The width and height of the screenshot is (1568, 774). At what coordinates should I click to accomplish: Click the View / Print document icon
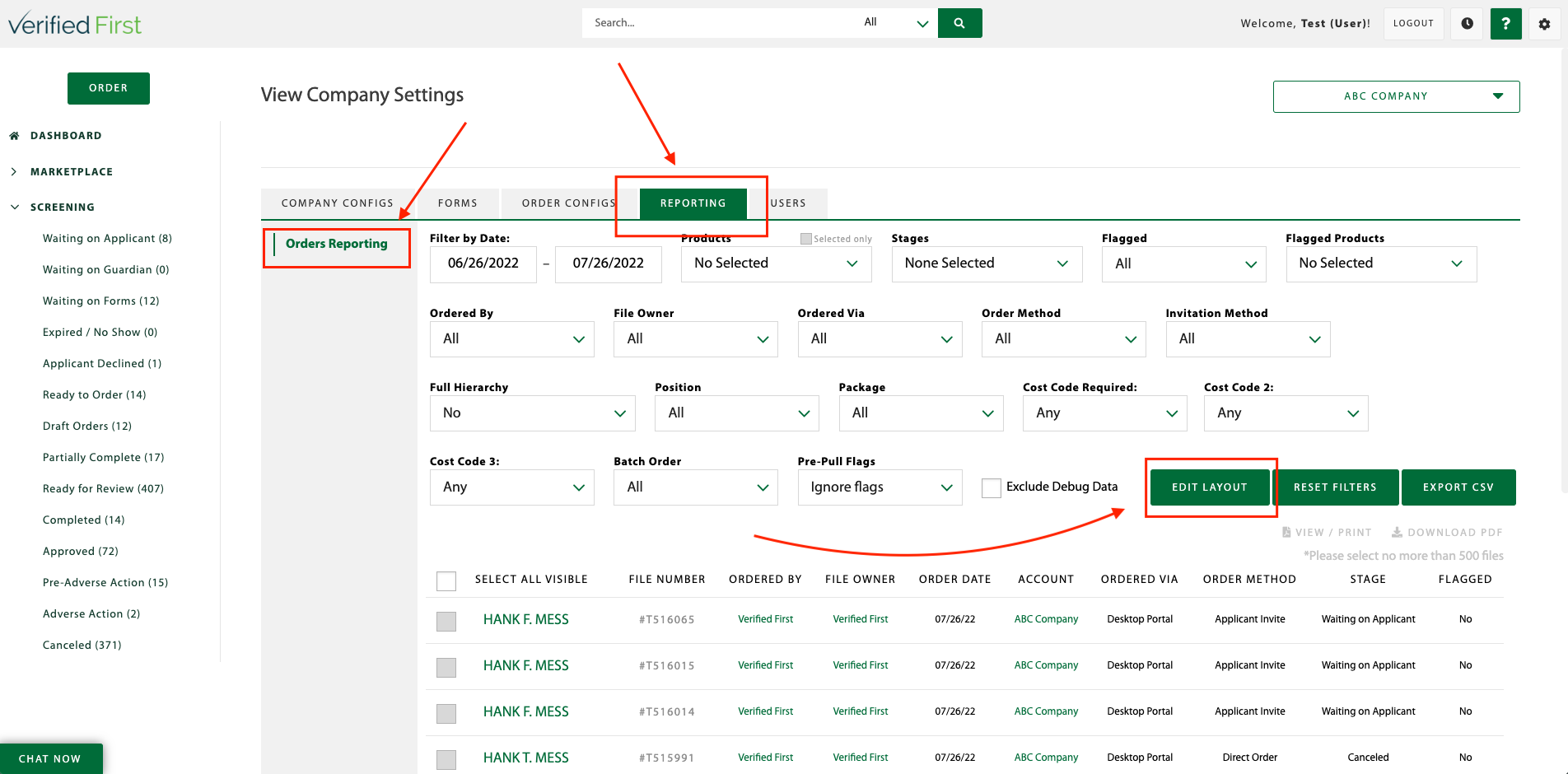(1286, 533)
